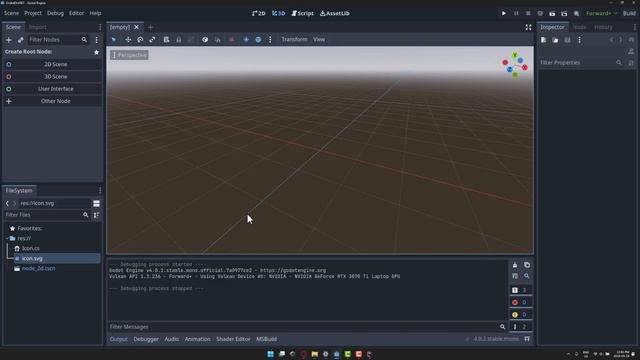The height and width of the screenshot is (360, 640).
Task: Toggle use snap magnet icon
Action: pos(218,40)
